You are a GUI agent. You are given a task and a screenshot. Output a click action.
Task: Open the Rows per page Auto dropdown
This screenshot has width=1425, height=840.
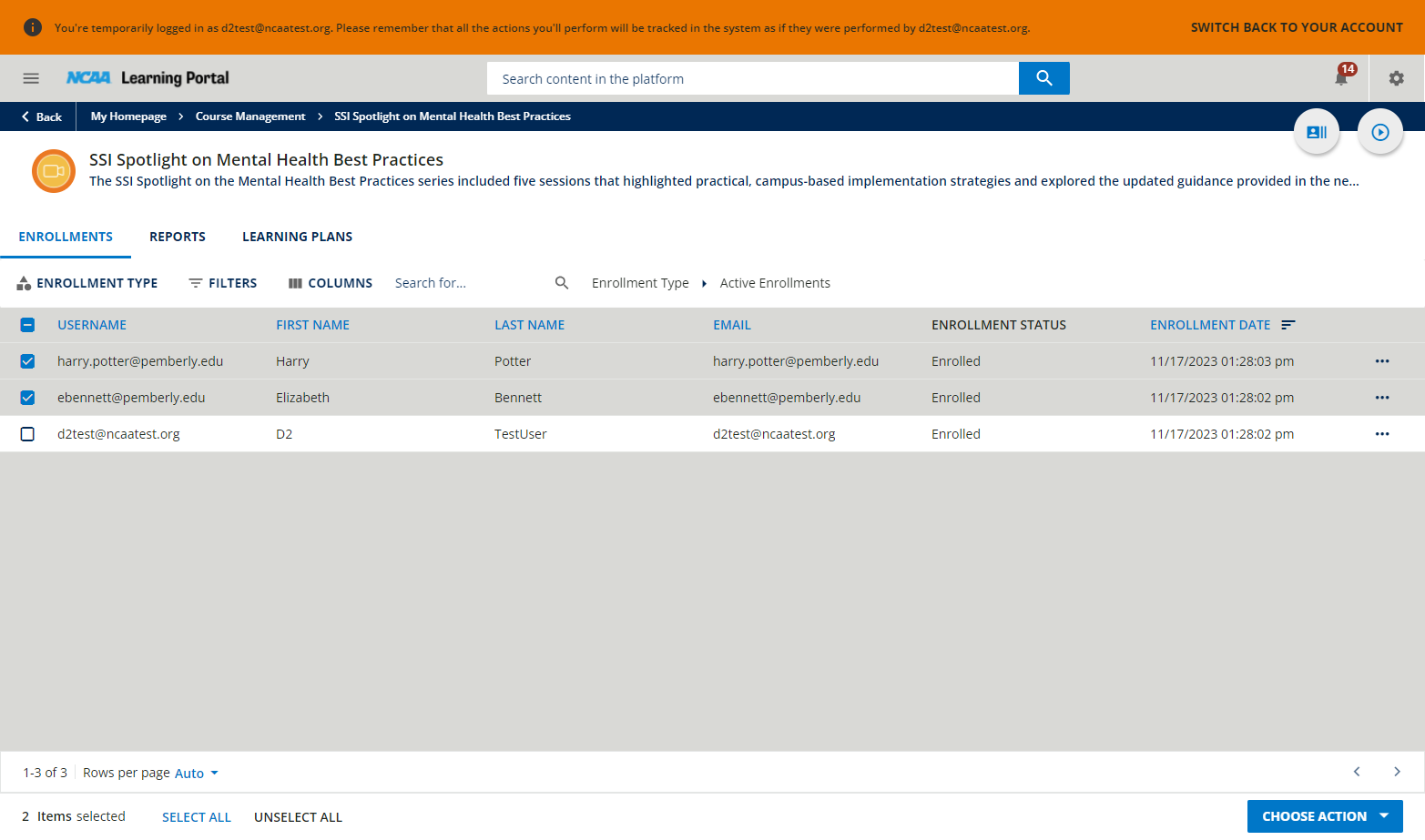pos(197,773)
